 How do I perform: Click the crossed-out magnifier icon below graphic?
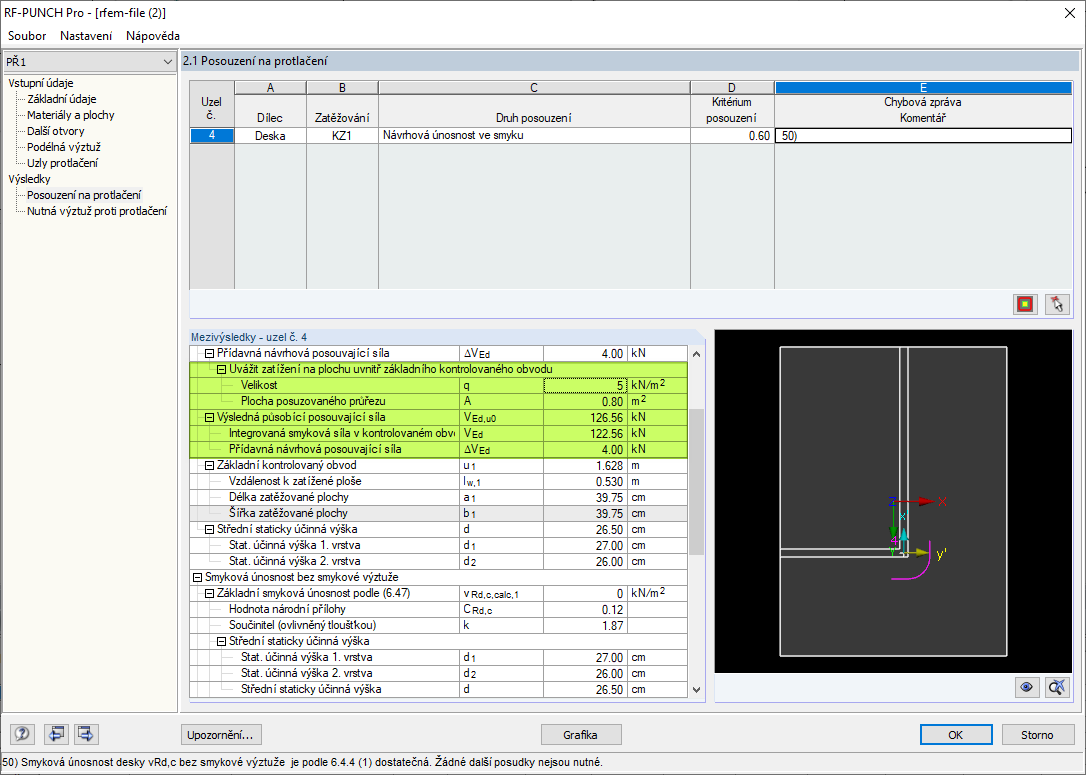1057,687
